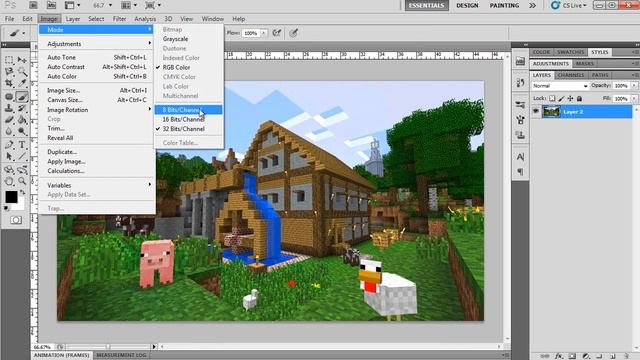Viewport: 640px width, 360px height.
Task: Open the layer Fill slider arrow
Action: 634,98
